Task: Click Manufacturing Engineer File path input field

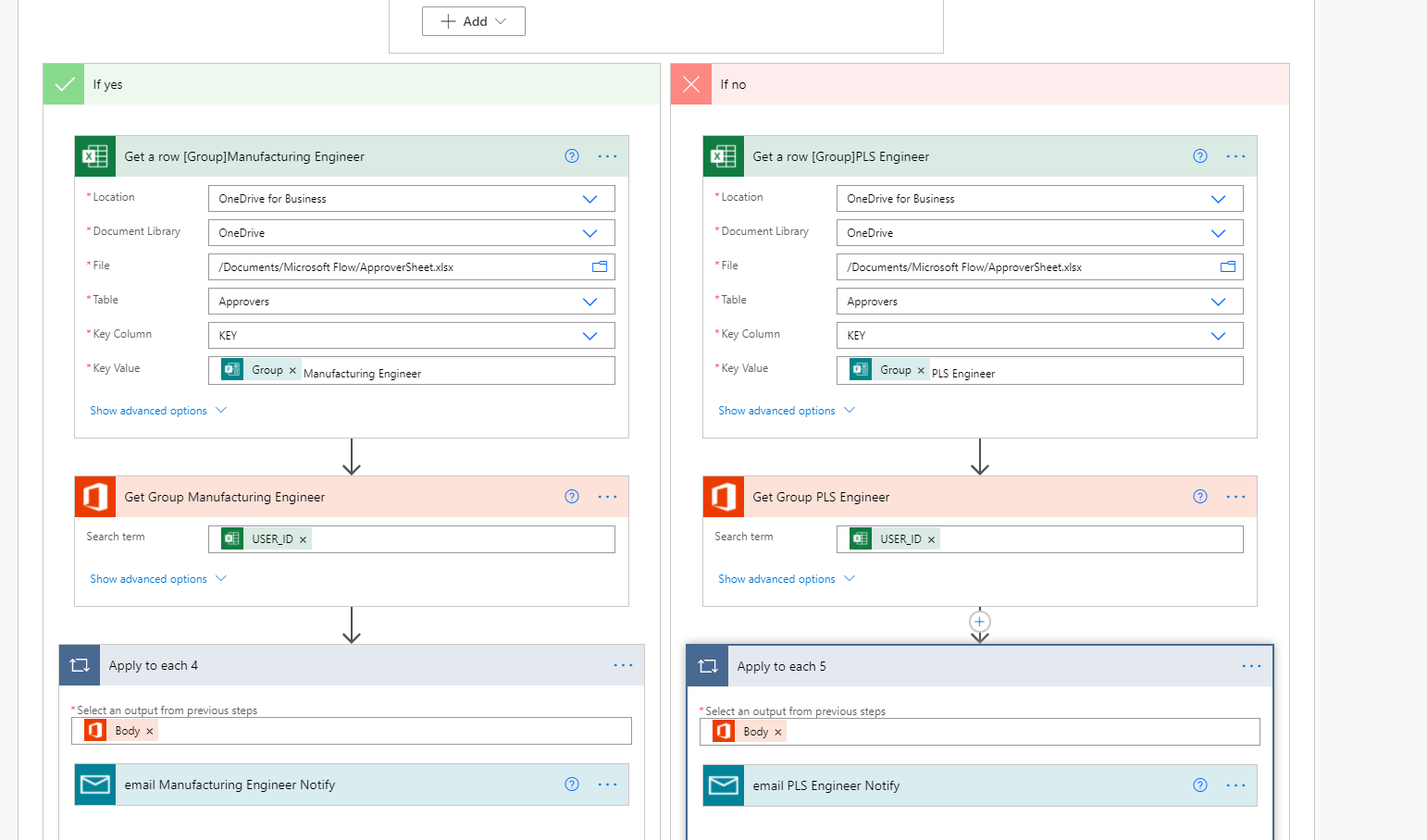Action: pos(412,267)
